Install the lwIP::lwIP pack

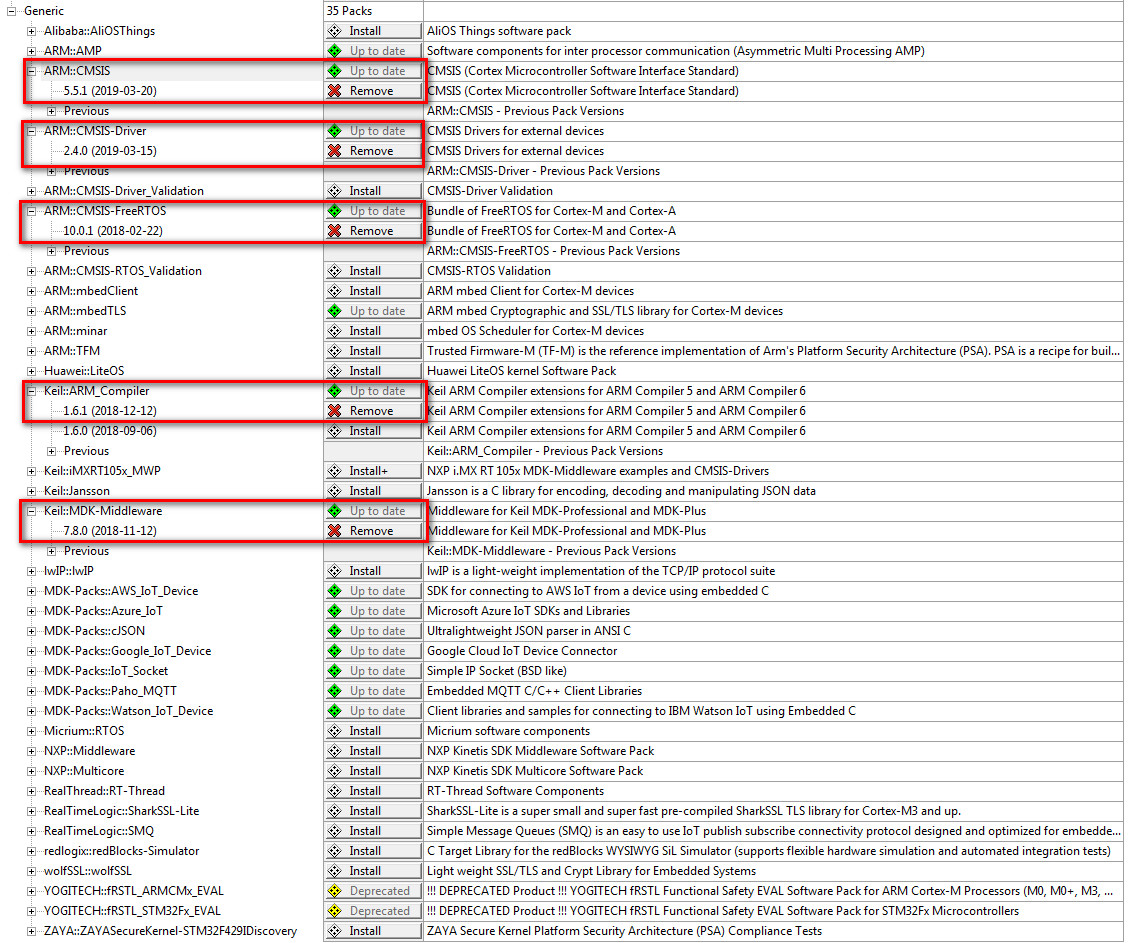click(x=373, y=571)
